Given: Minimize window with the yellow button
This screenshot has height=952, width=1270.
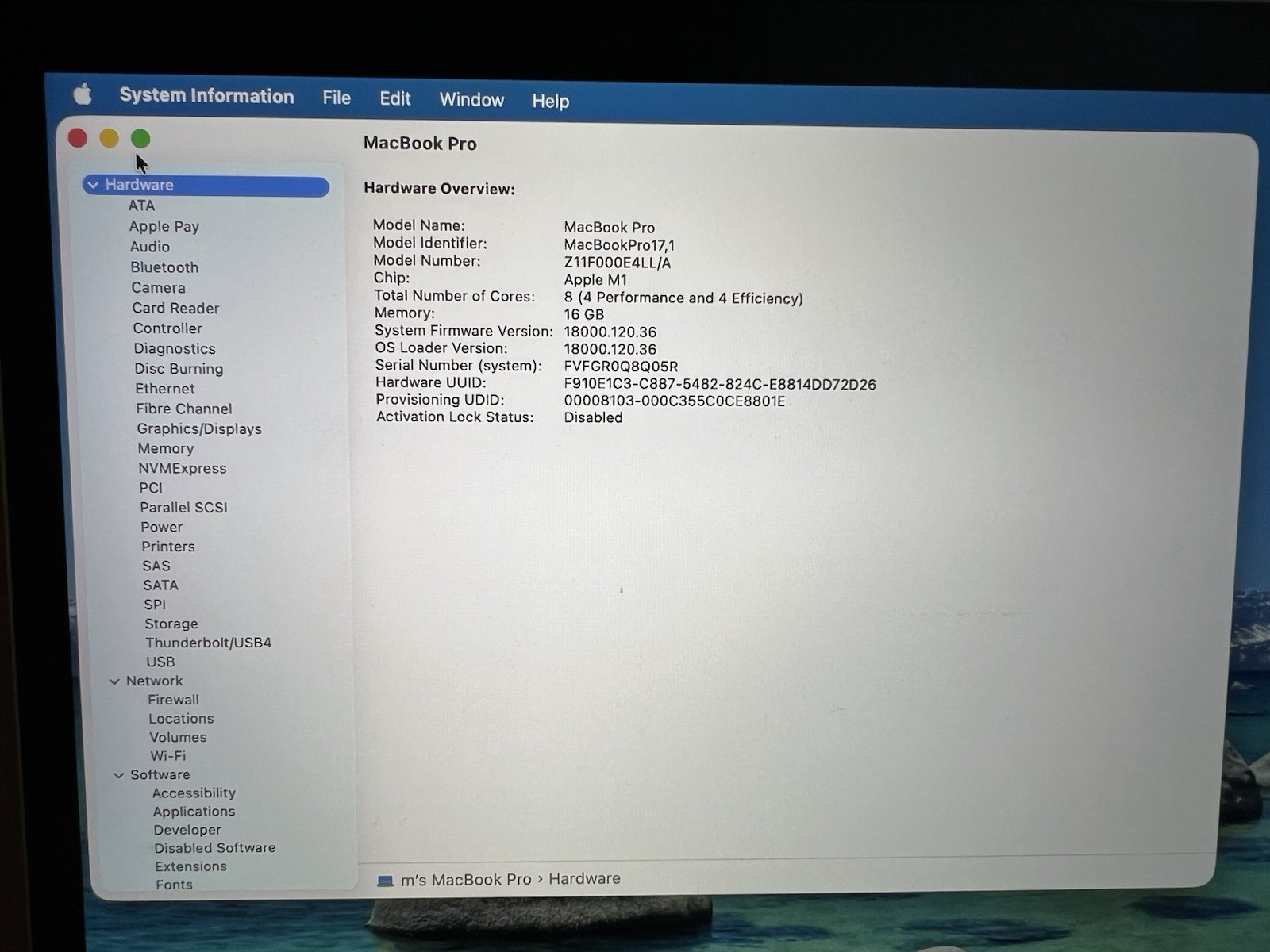Looking at the screenshot, I should (x=110, y=139).
